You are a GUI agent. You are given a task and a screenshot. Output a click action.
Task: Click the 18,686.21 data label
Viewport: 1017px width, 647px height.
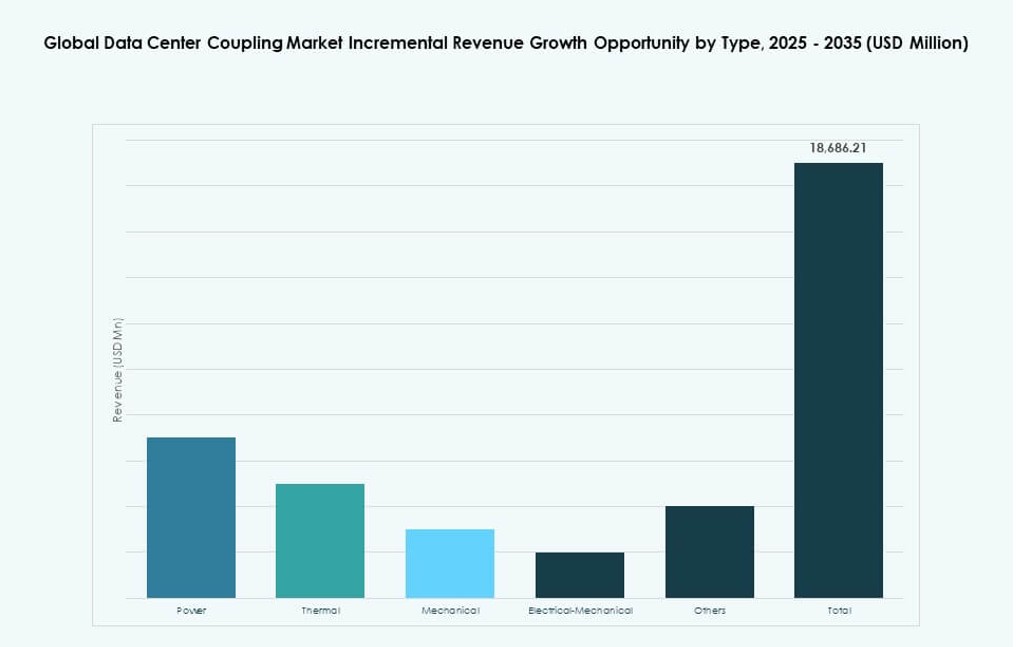coord(839,148)
